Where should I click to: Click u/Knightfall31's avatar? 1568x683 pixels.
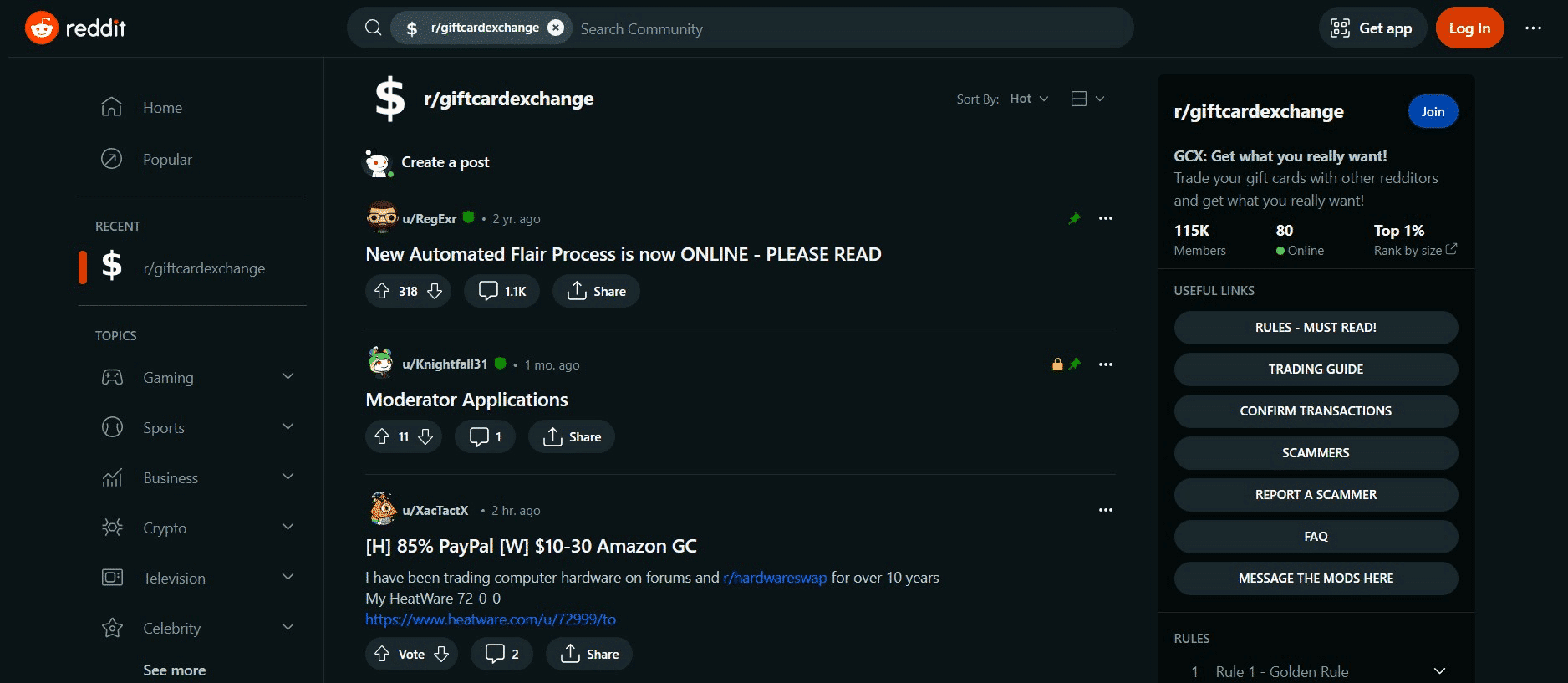click(382, 363)
